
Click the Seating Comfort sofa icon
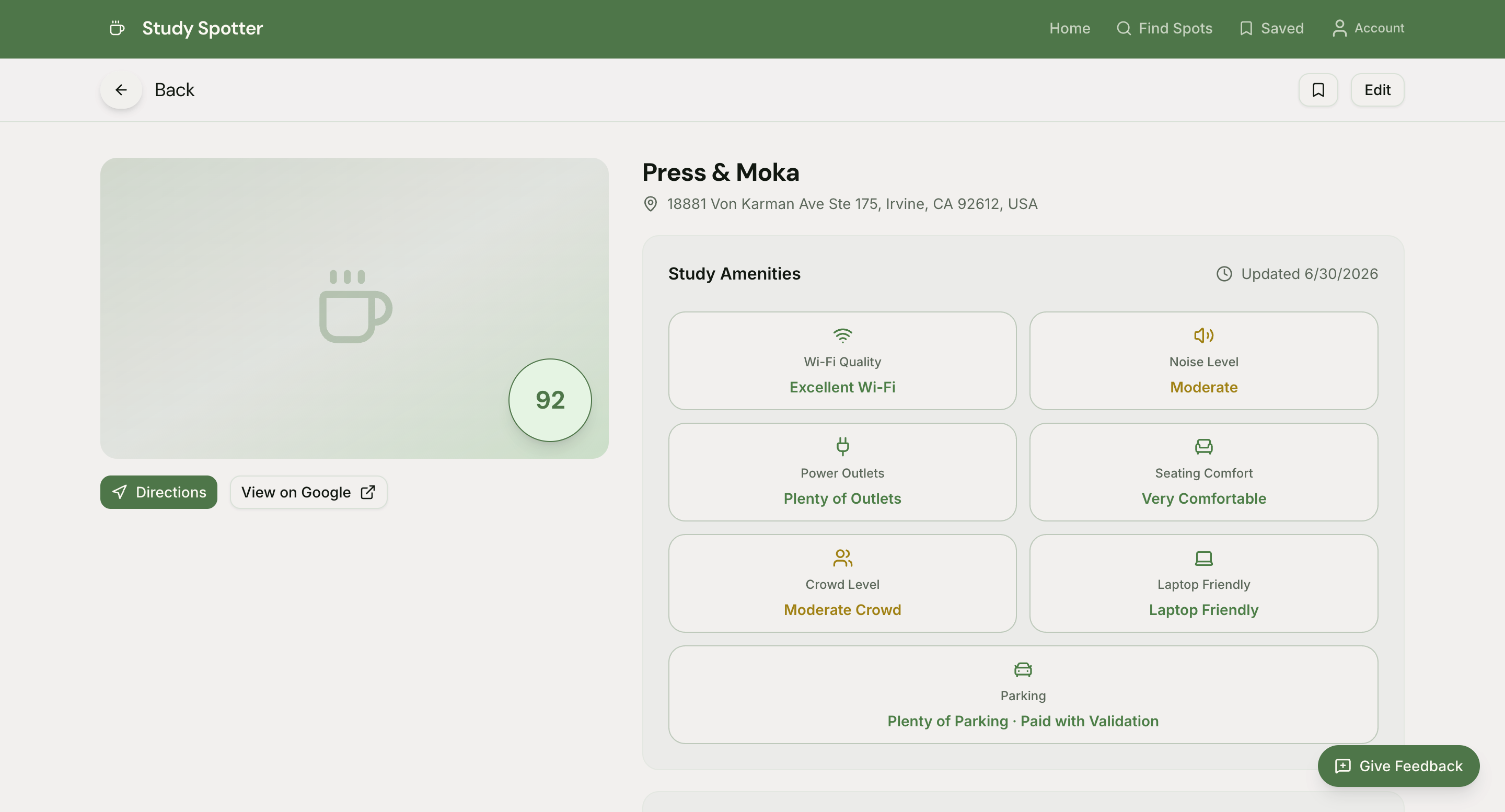tap(1203, 446)
